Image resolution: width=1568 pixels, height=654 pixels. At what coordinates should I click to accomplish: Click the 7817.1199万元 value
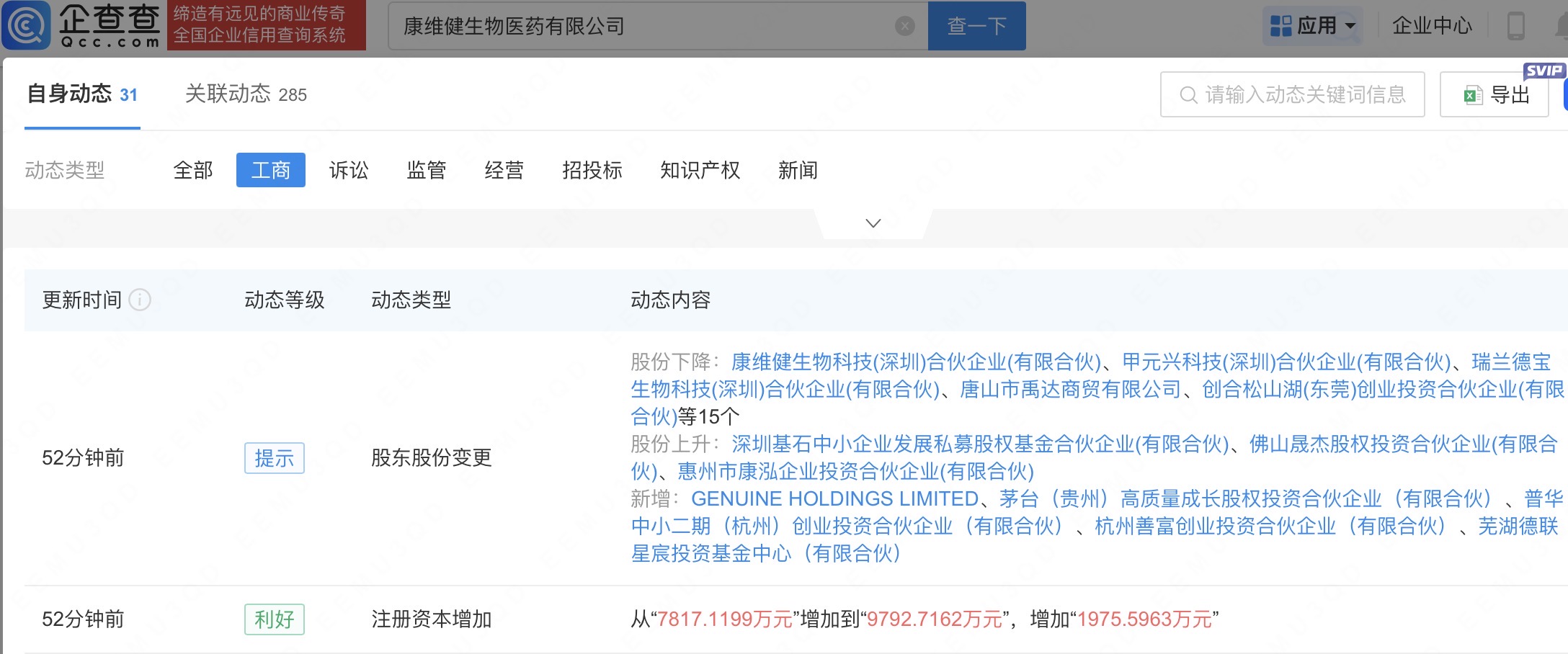click(725, 619)
